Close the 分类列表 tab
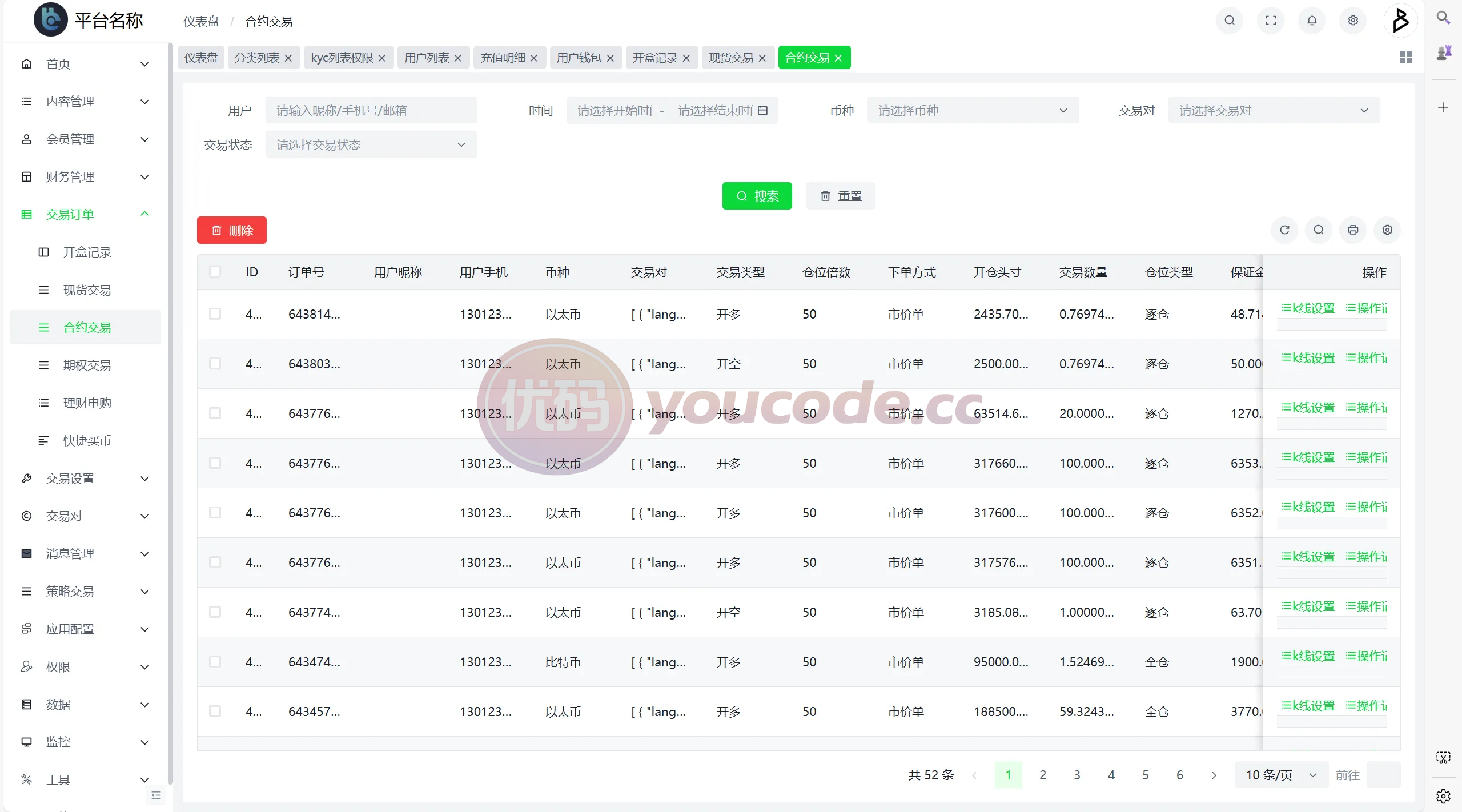Image resolution: width=1462 pixels, height=812 pixels. pyautogui.click(x=288, y=58)
